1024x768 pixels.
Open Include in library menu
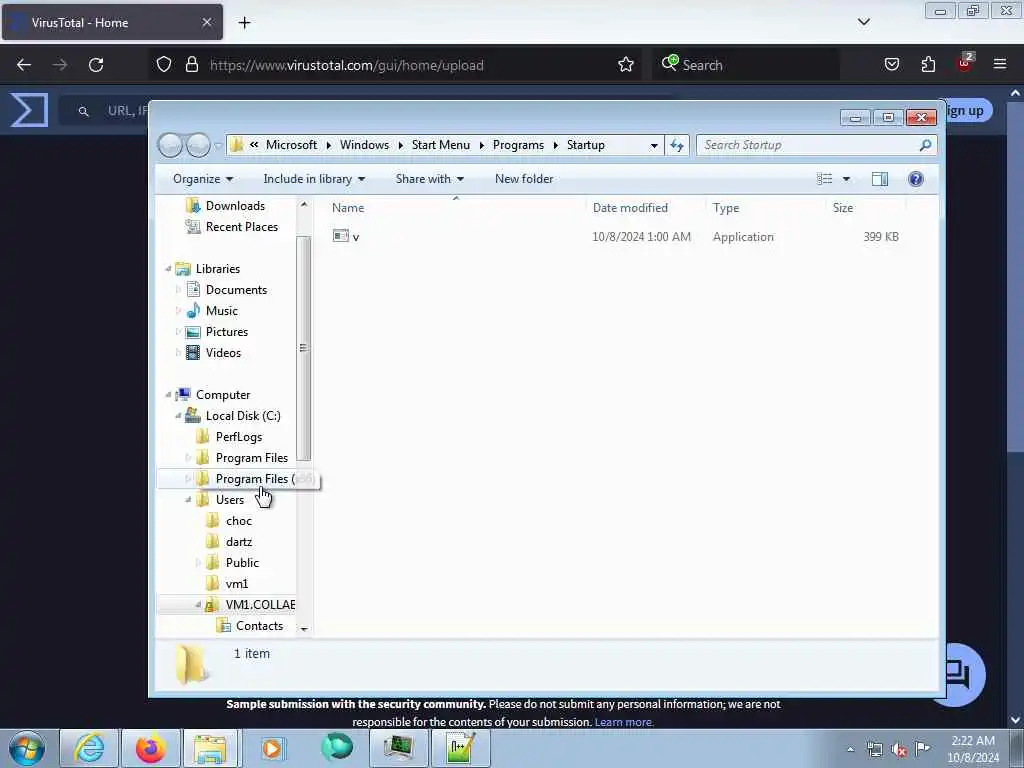(314, 179)
